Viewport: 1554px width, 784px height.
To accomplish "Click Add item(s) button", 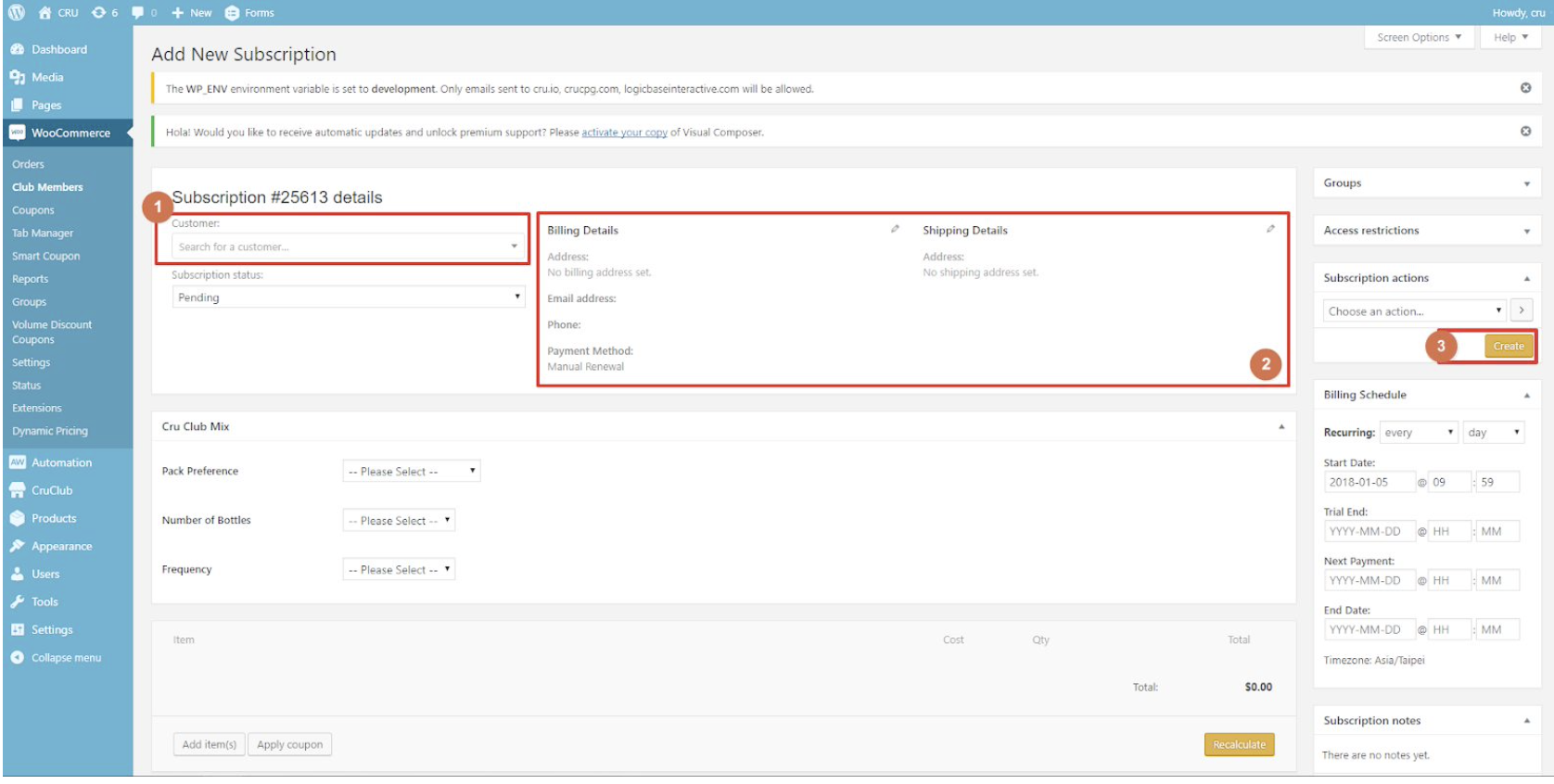I will [x=209, y=744].
